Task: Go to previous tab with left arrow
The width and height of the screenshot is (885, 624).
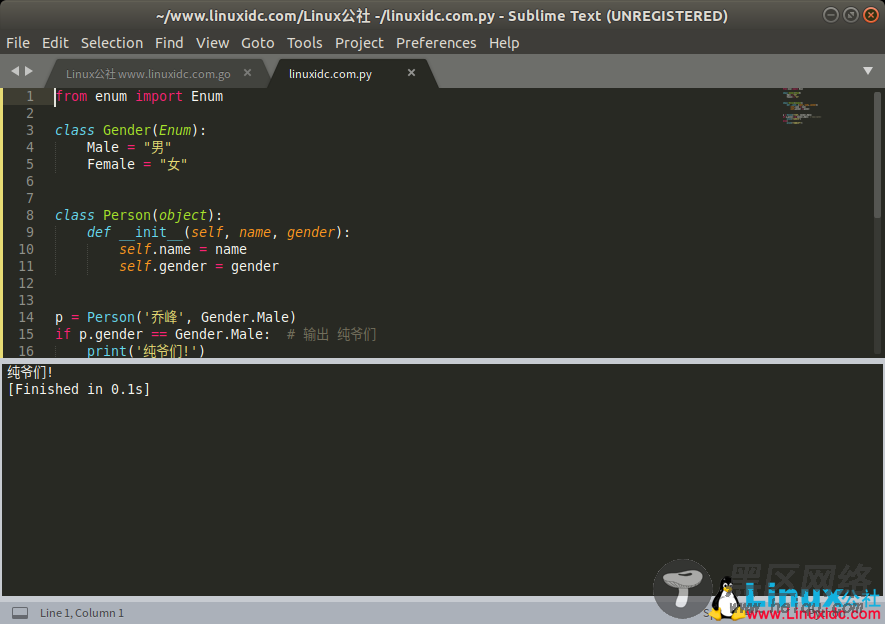Action: coord(15,71)
